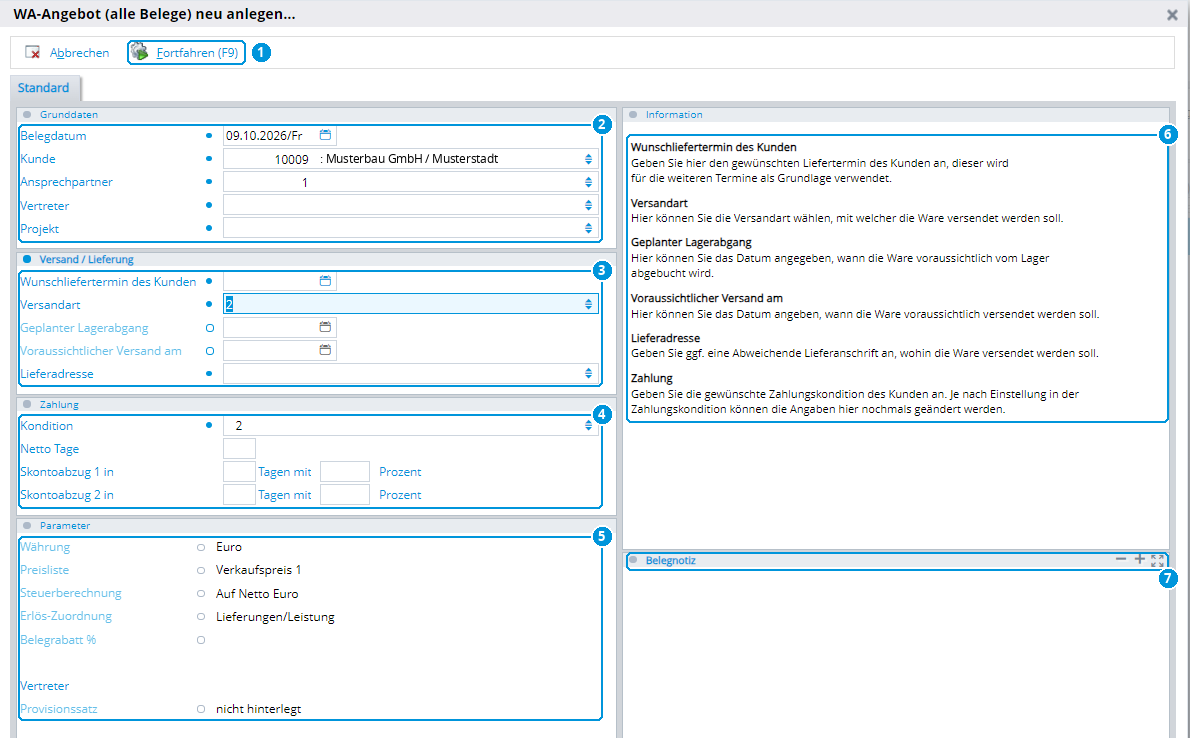Open the Ansprechpartner dropdown

[588, 182]
